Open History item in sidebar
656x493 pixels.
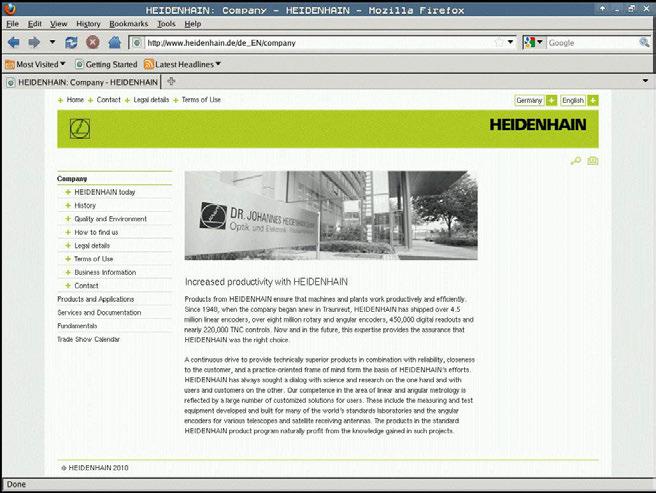[x=85, y=205]
